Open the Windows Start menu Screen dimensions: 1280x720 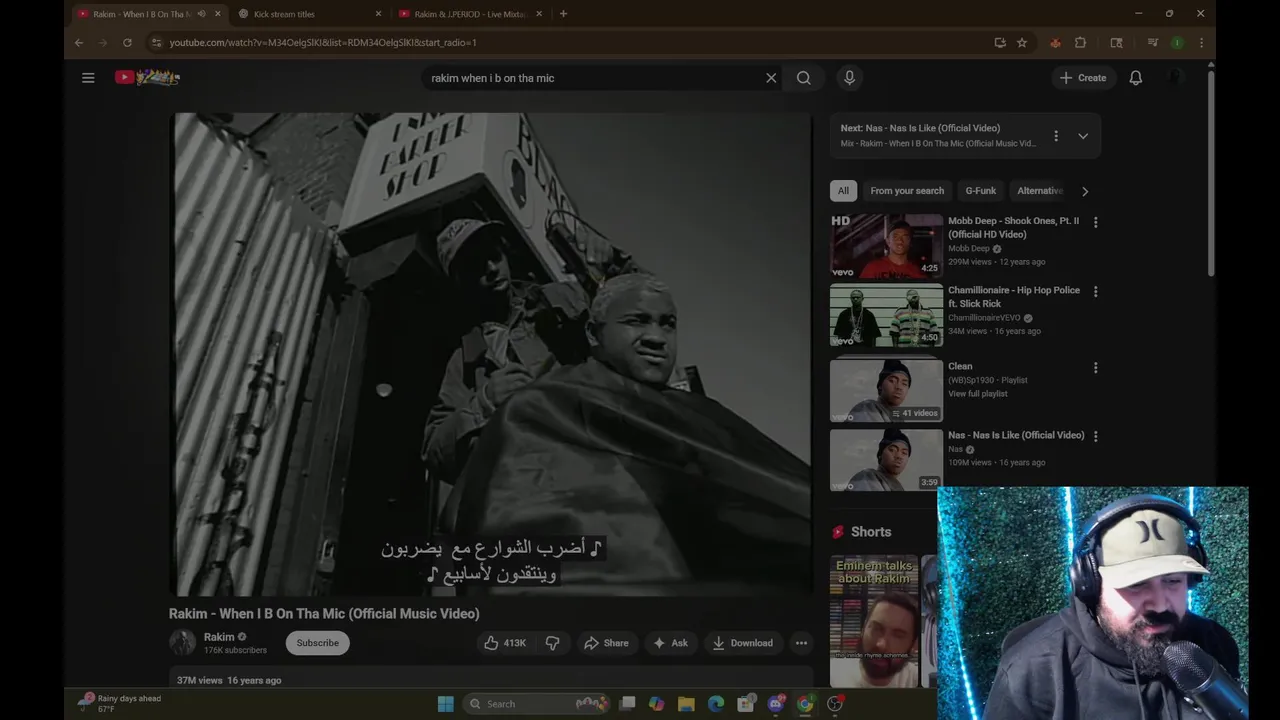point(445,704)
